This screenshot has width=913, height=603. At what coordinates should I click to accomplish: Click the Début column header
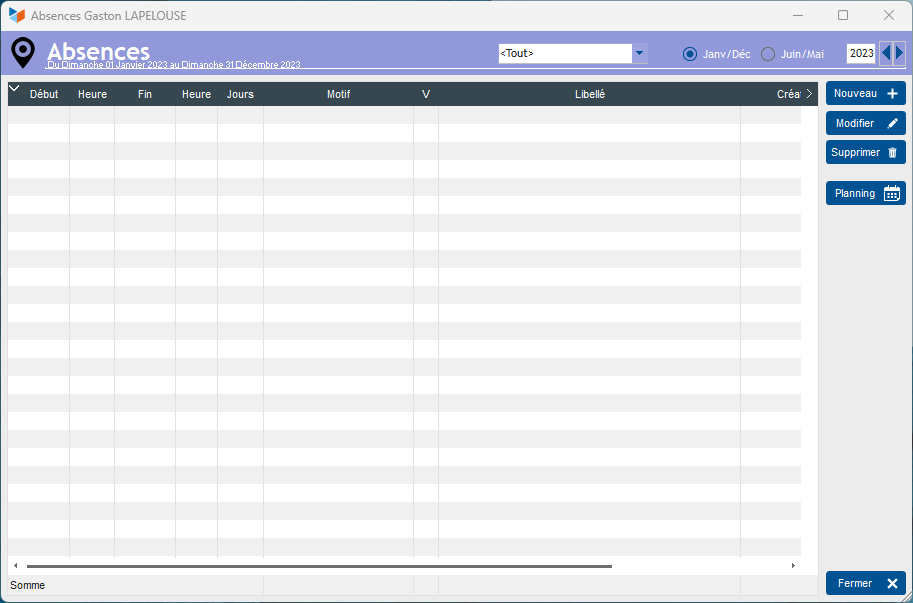coord(44,94)
